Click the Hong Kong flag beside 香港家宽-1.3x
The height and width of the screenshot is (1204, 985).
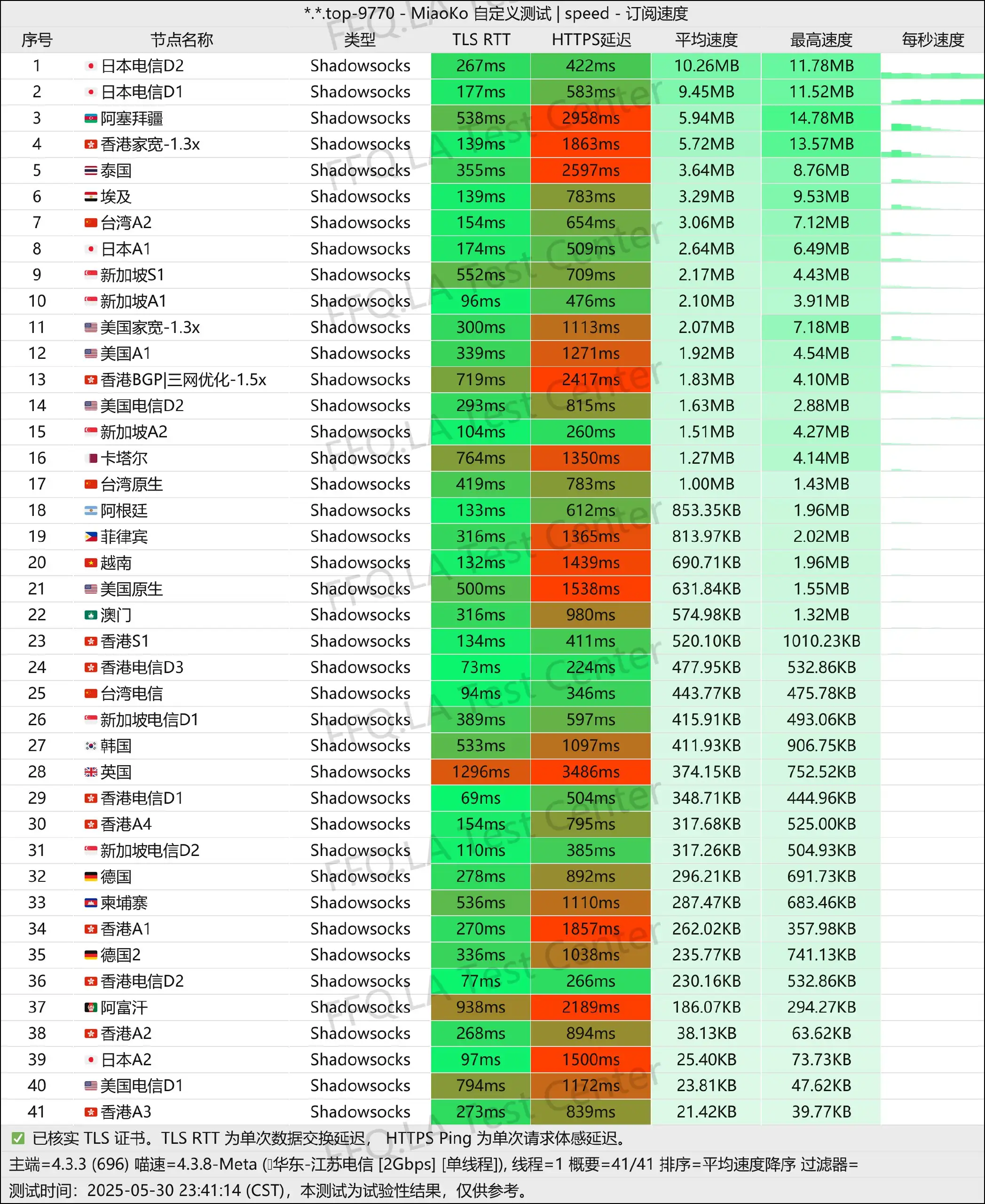point(91,144)
